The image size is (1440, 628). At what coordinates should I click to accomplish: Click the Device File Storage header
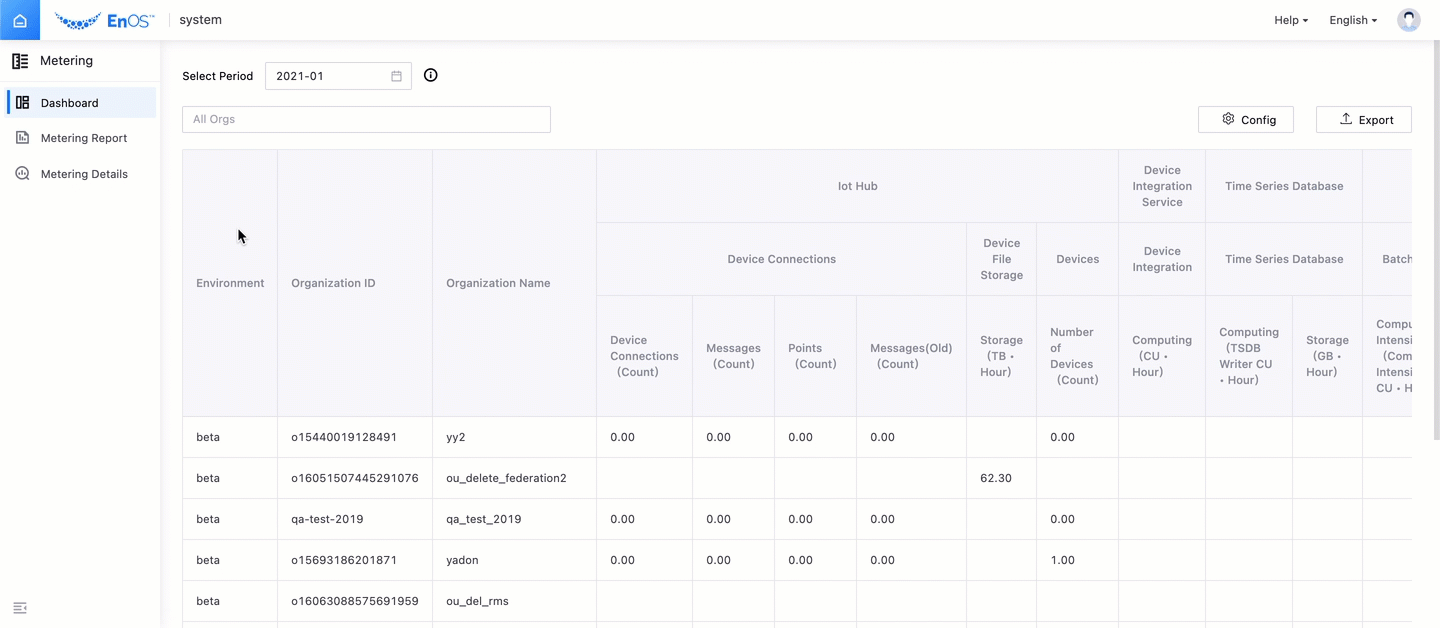tap(1001, 259)
